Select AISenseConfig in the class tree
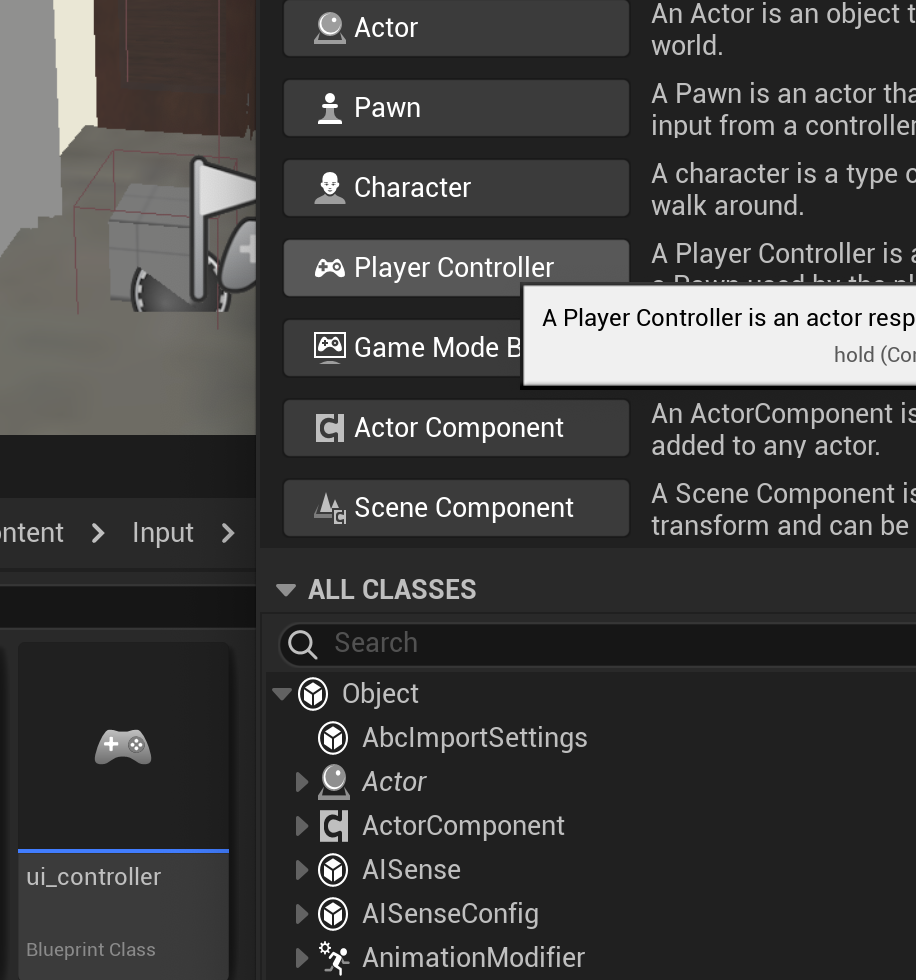916x980 pixels. (450, 914)
